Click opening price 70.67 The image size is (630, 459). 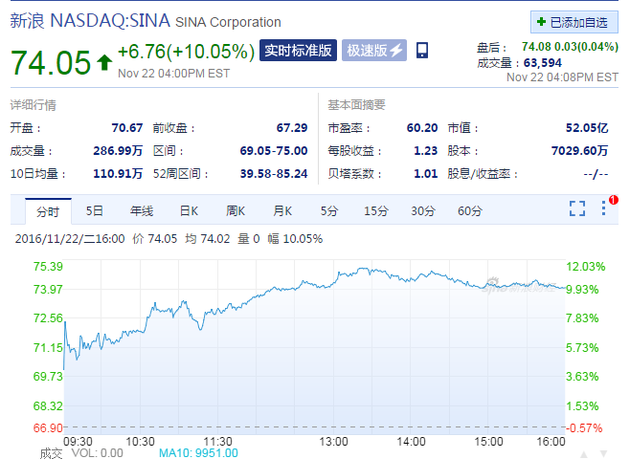[127, 128]
